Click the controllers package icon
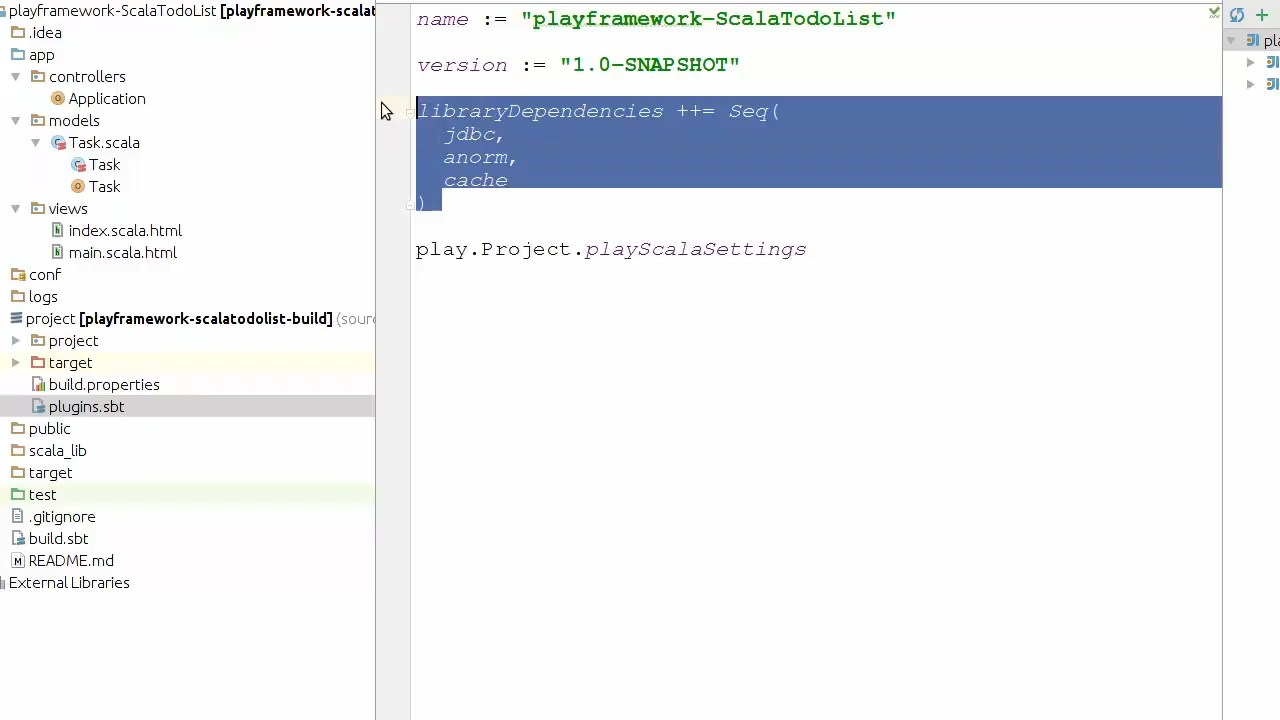This screenshot has height=720, width=1280. [38, 77]
